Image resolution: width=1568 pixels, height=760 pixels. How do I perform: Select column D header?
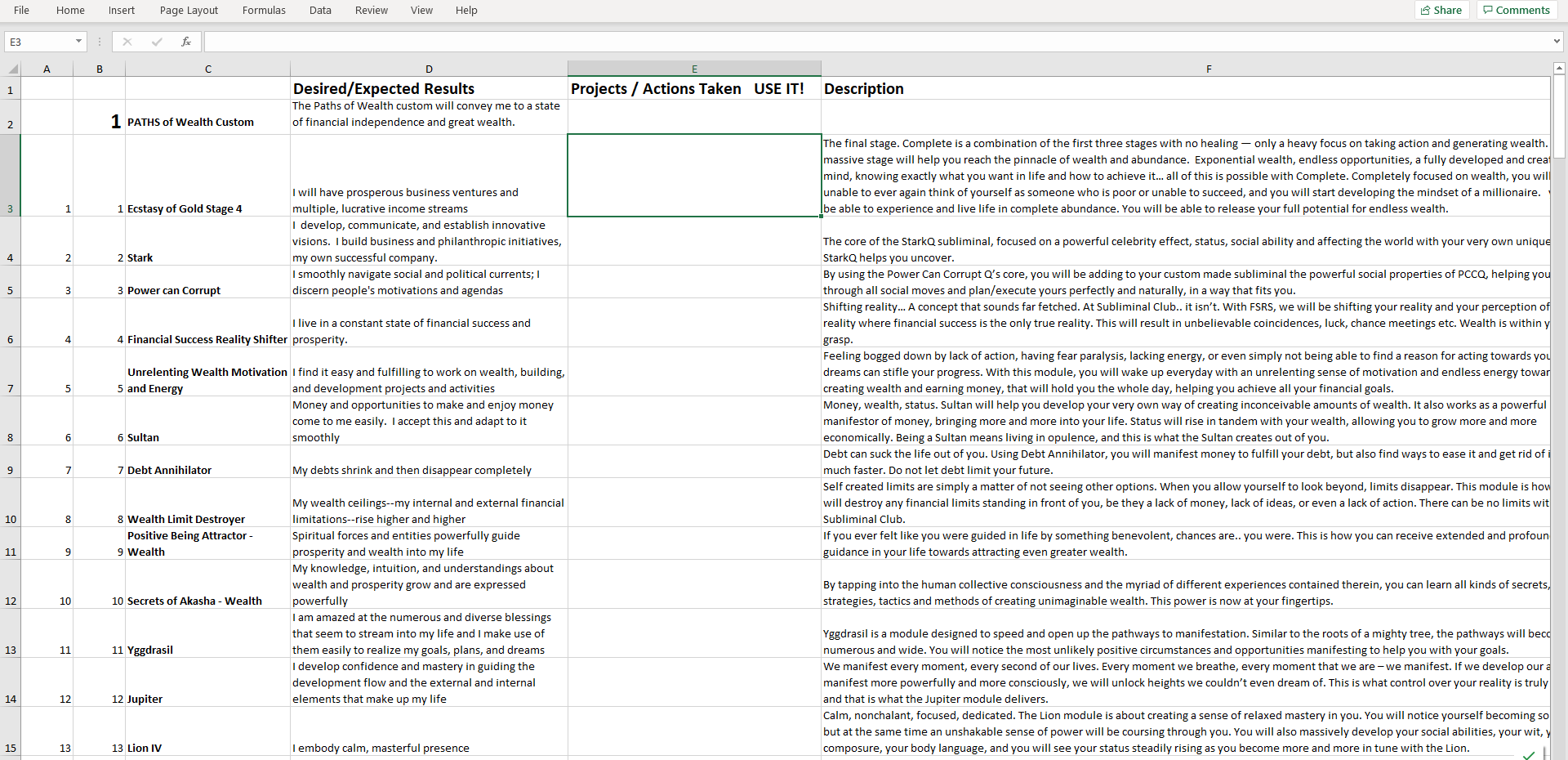click(429, 69)
